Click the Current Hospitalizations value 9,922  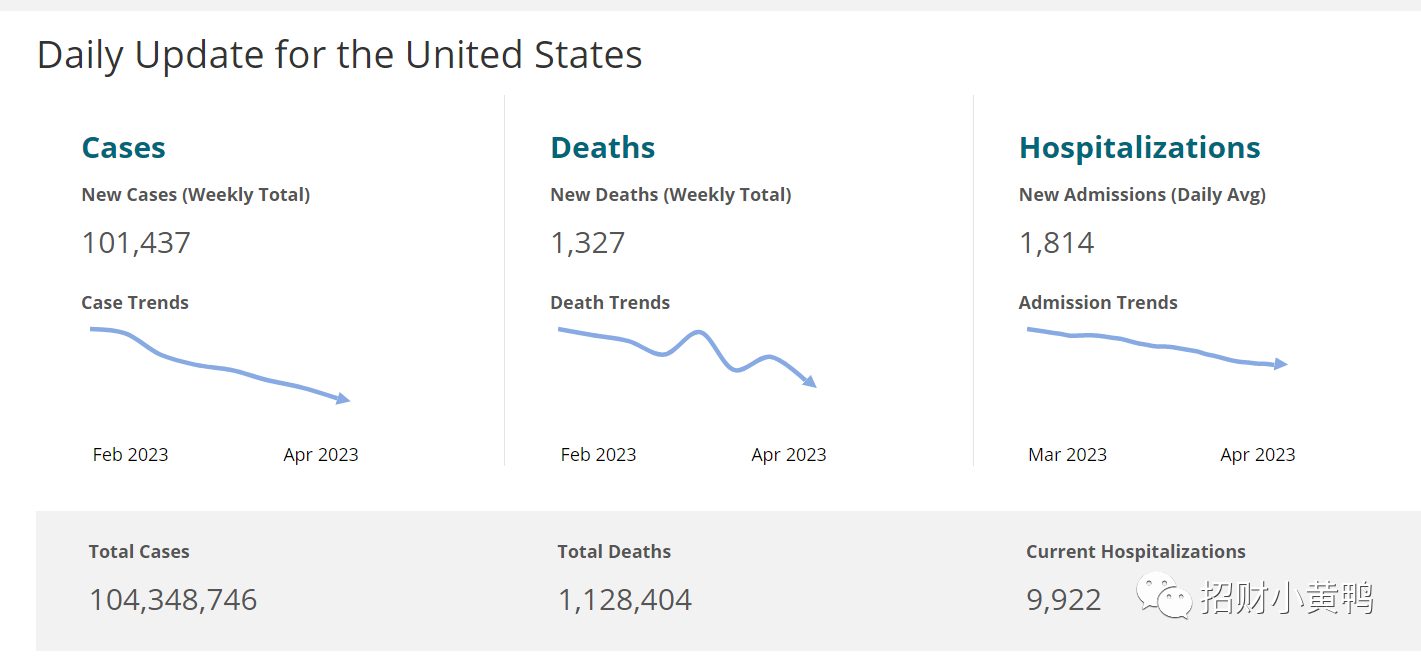[1064, 600]
